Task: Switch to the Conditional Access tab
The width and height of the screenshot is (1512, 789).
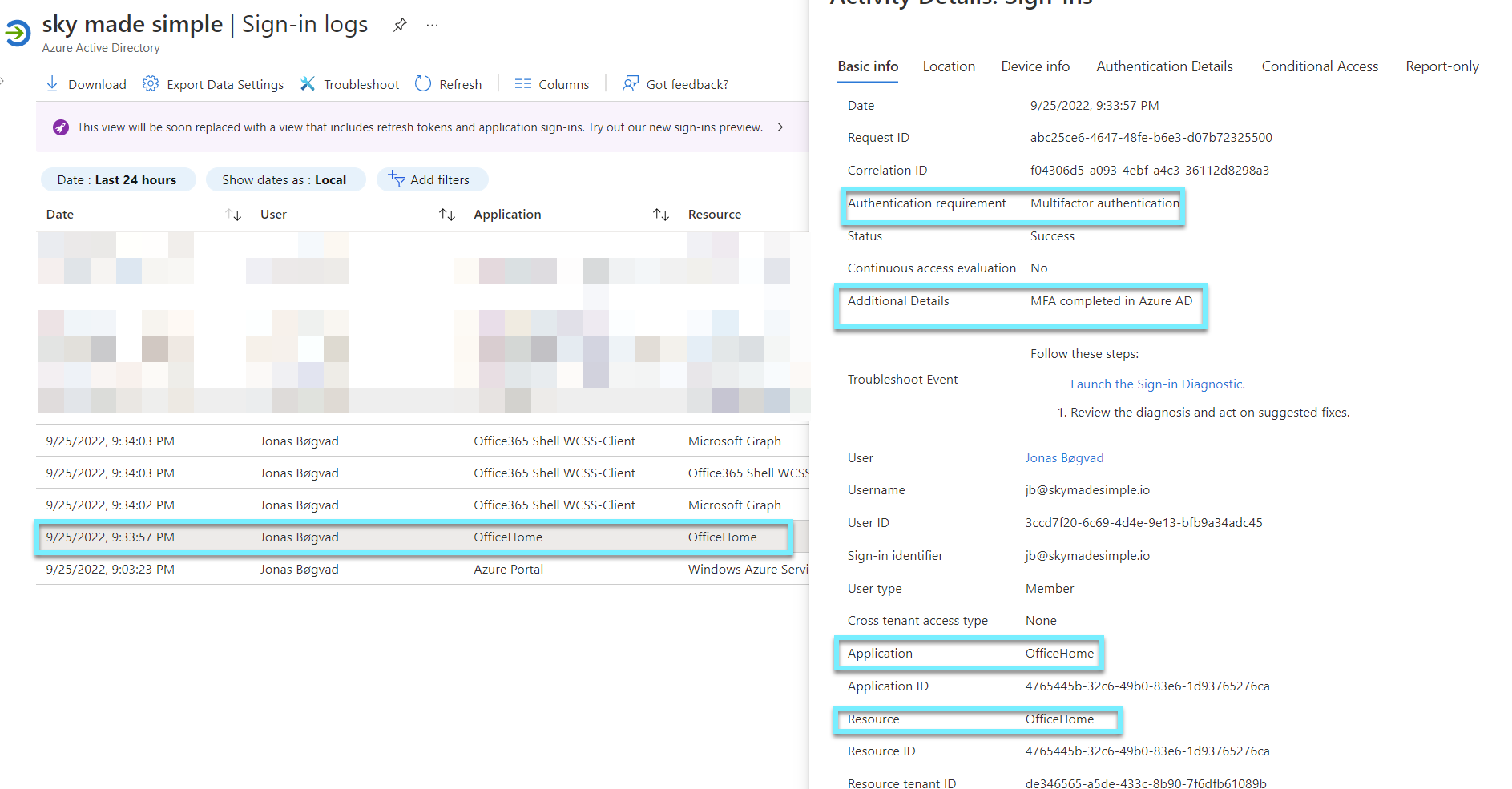Action: [x=1319, y=66]
